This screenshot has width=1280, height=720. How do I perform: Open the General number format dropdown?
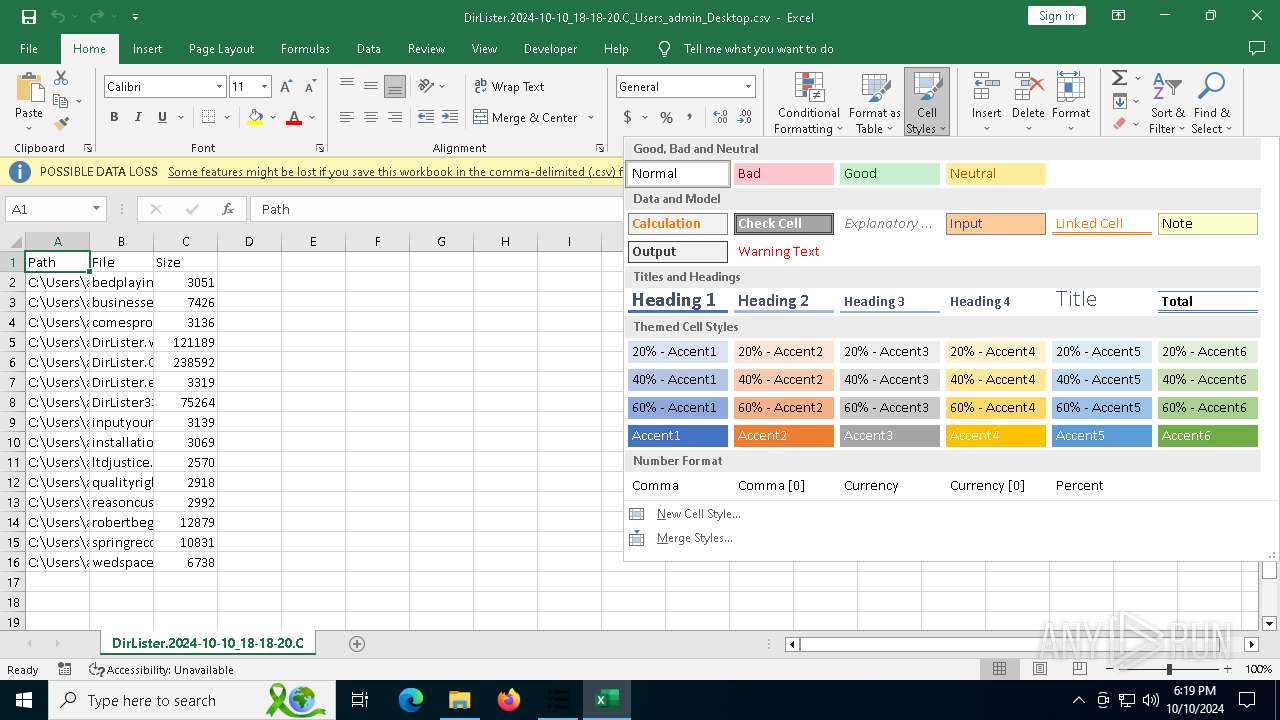[x=747, y=87]
